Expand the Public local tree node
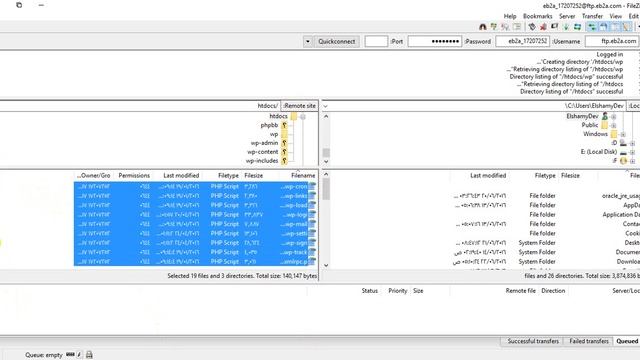This screenshot has width=640, height=360. (x=613, y=126)
